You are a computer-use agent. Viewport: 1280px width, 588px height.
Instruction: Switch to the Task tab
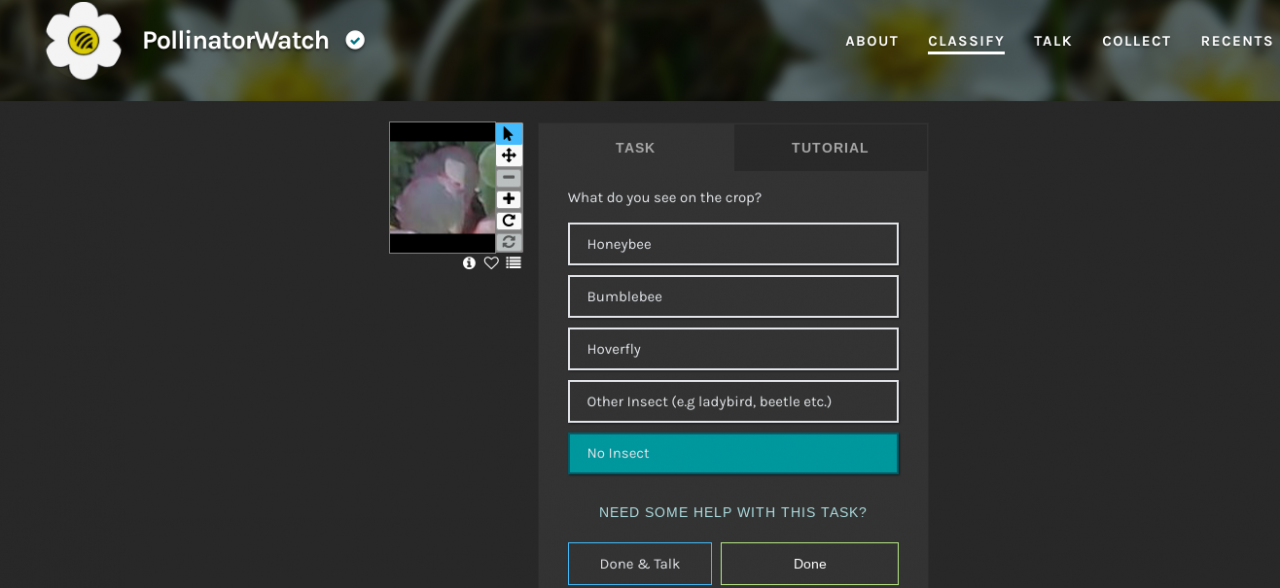[x=636, y=147]
